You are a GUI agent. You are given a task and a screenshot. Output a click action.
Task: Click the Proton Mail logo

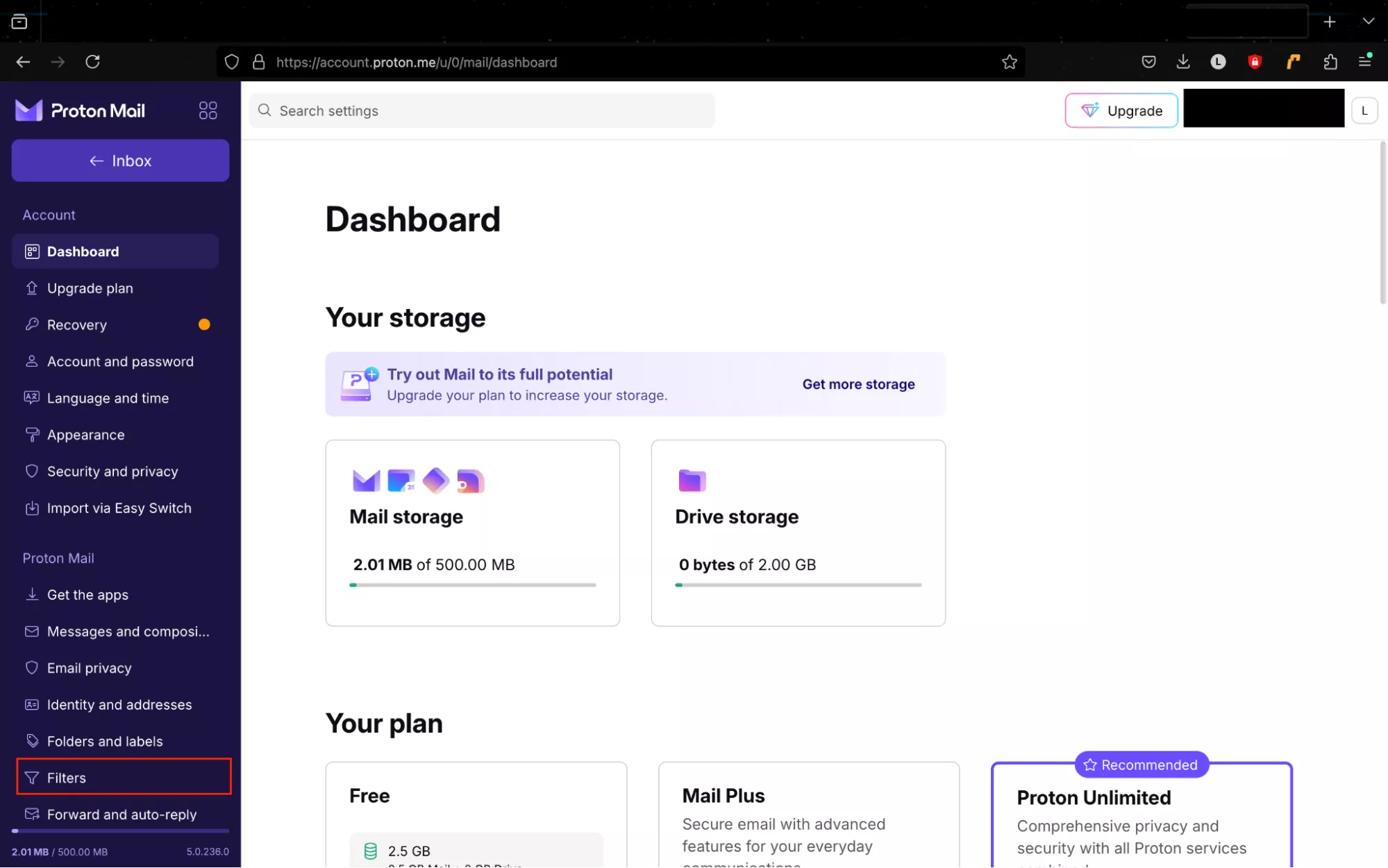pyautogui.click(x=80, y=110)
